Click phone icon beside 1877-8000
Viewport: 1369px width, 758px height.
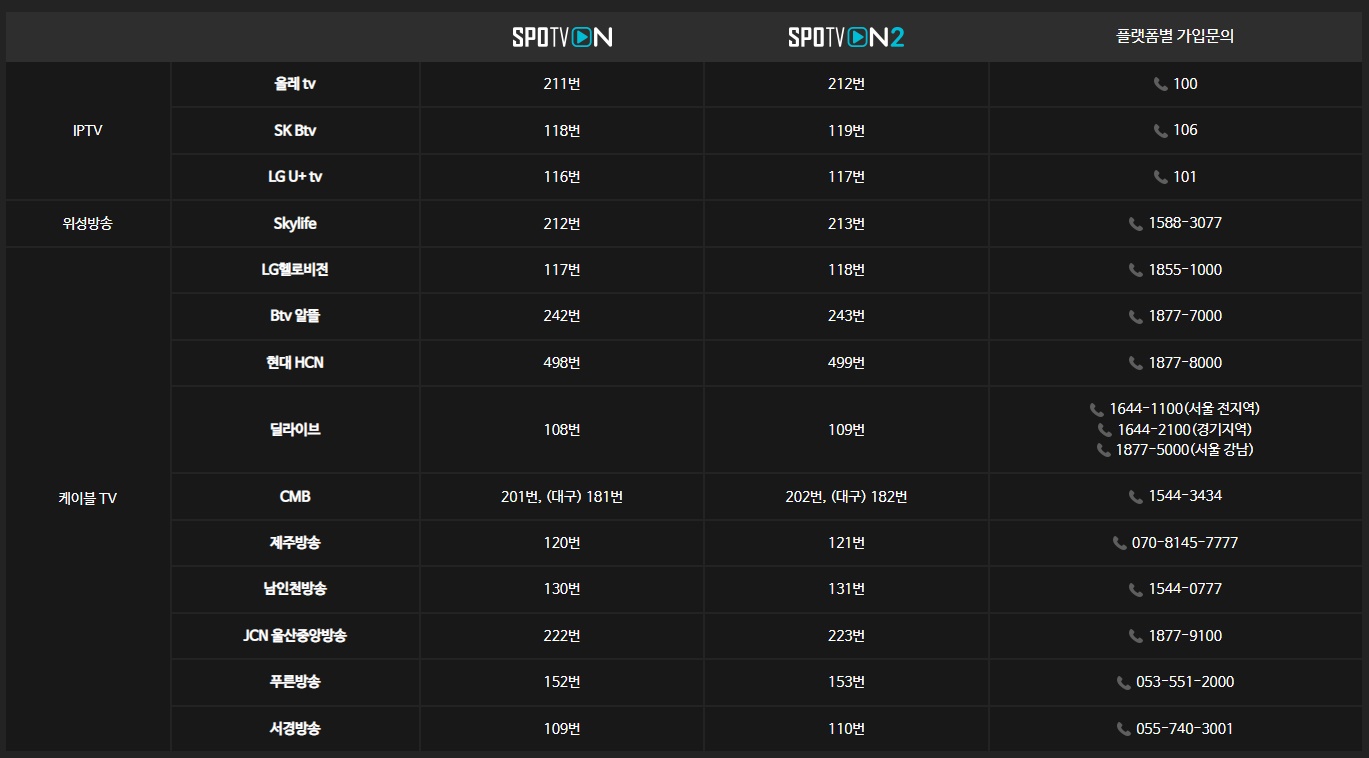[x=1136, y=364]
